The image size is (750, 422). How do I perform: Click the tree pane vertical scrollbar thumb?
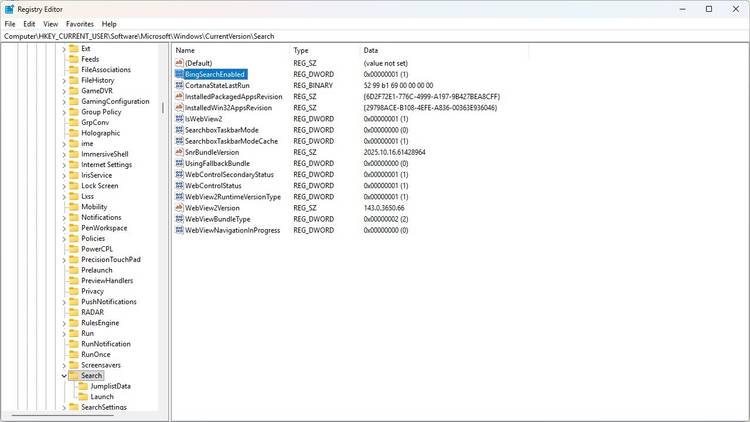(163, 108)
